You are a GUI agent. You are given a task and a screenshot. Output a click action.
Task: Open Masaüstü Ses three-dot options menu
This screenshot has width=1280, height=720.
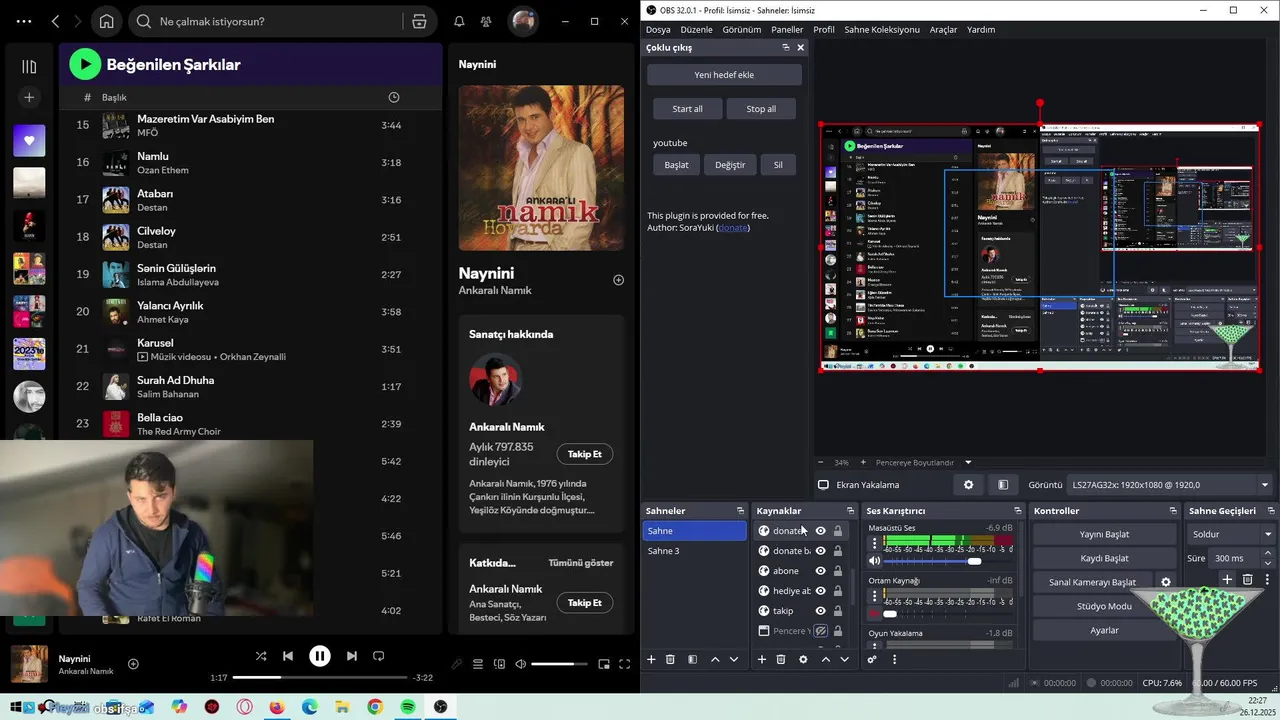875,543
